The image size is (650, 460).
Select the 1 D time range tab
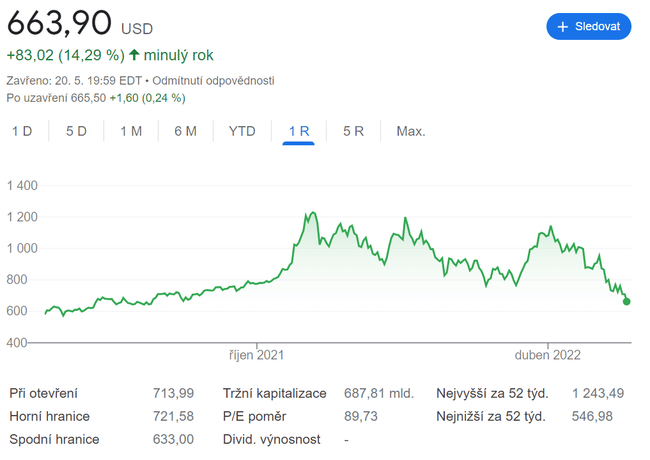pyautogui.click(x=22, y=131)
